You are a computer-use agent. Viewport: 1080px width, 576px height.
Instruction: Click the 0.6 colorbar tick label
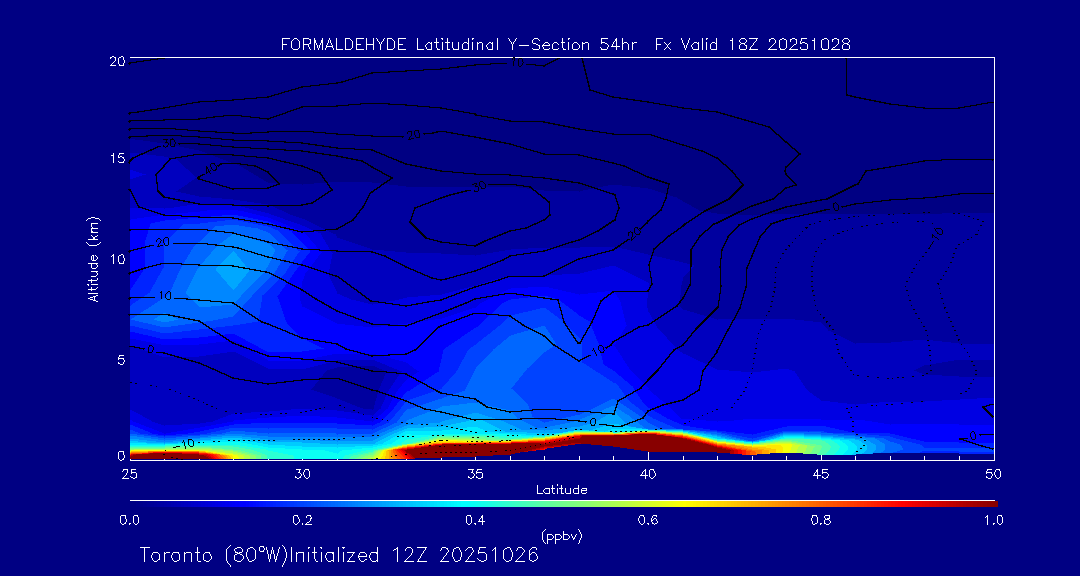coord(648,520)
